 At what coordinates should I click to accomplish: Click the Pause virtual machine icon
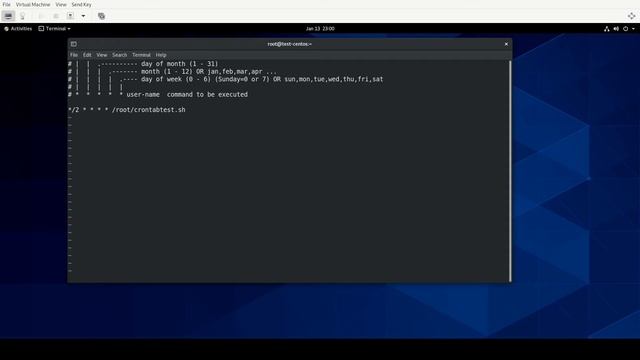click(56, 16)
